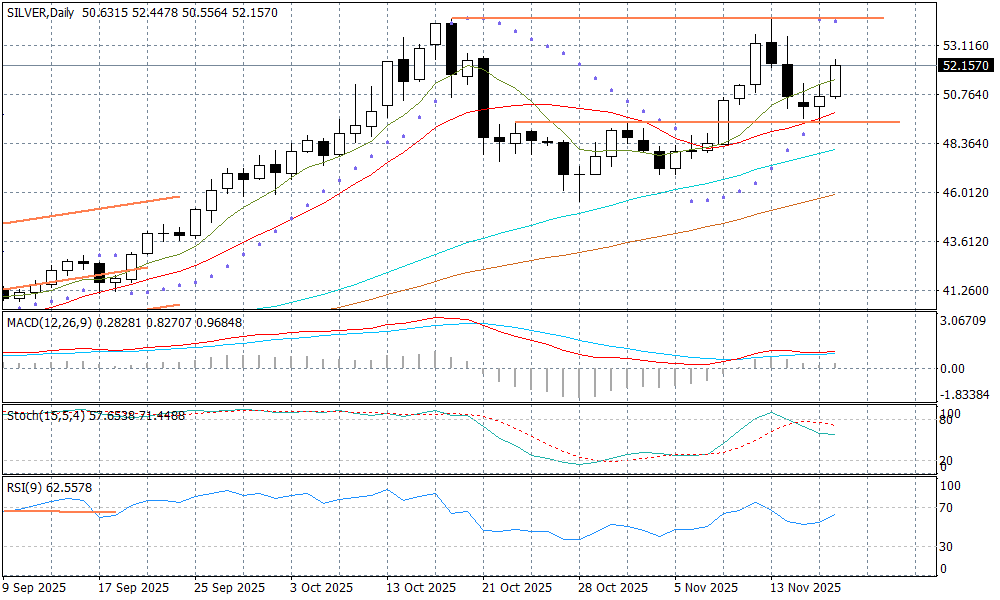This screenshot has height=600, width=1000.
Task: Select the current price label 52.1570
Action: click(965, 66)
